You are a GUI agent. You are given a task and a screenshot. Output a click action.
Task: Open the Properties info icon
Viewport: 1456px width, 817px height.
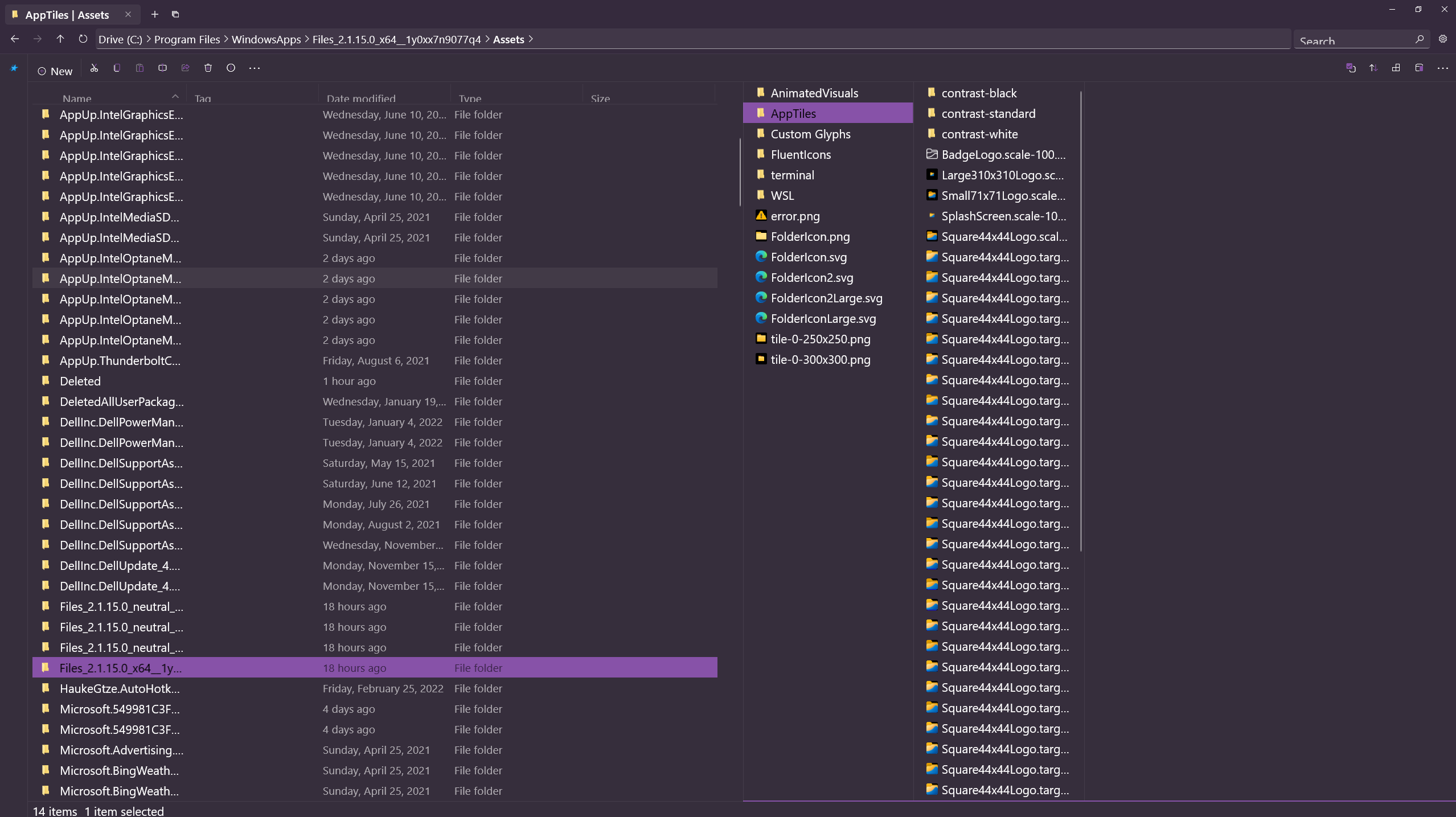pyautogui.click(x=231, y=68)
